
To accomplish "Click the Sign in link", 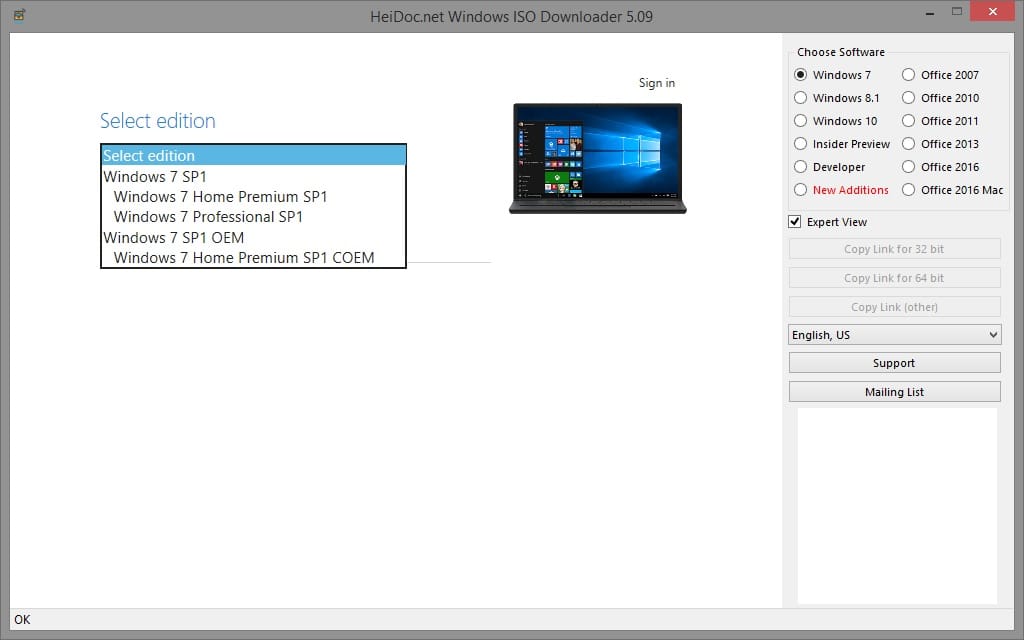I will pyautogui.click(x=657, y=83).
